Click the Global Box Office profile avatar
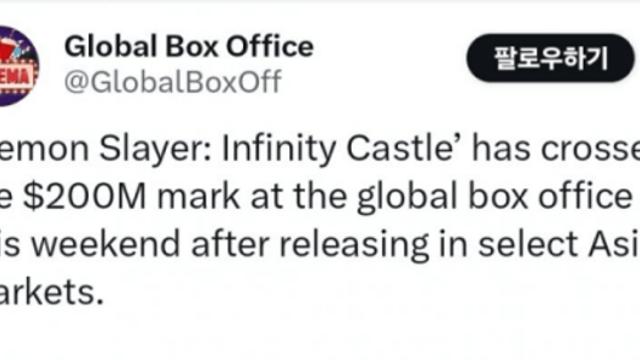The height and width of the screenshot is (360, 640). [18, 66]
